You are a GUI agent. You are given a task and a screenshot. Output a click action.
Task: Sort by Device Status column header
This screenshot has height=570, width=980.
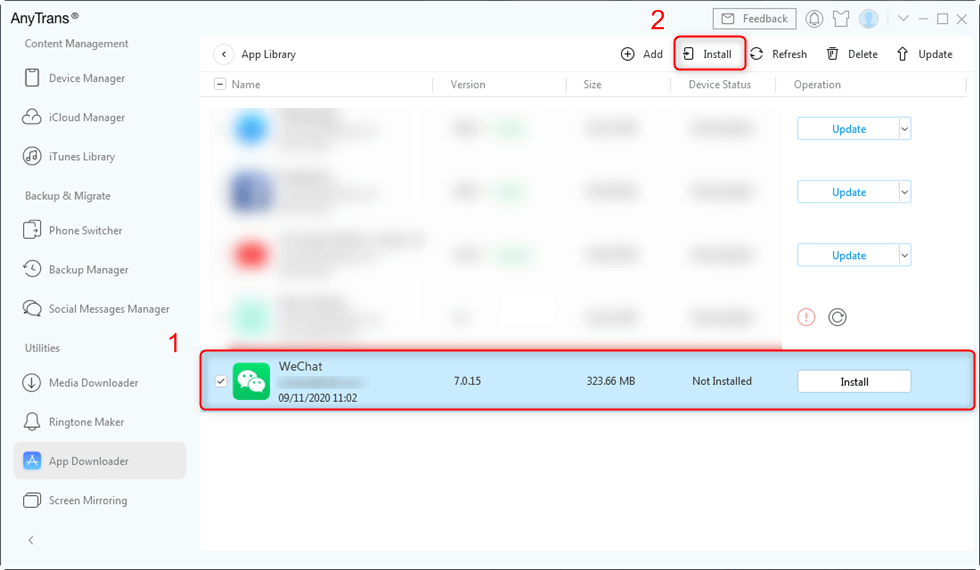[719, 84]
